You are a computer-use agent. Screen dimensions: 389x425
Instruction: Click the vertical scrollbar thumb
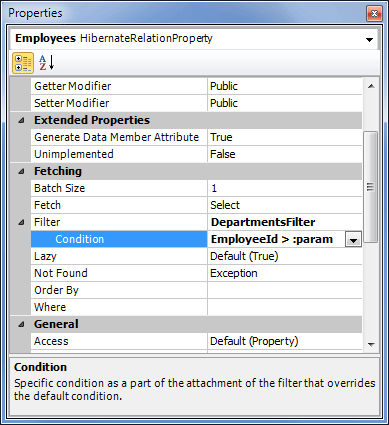[370, 187]
